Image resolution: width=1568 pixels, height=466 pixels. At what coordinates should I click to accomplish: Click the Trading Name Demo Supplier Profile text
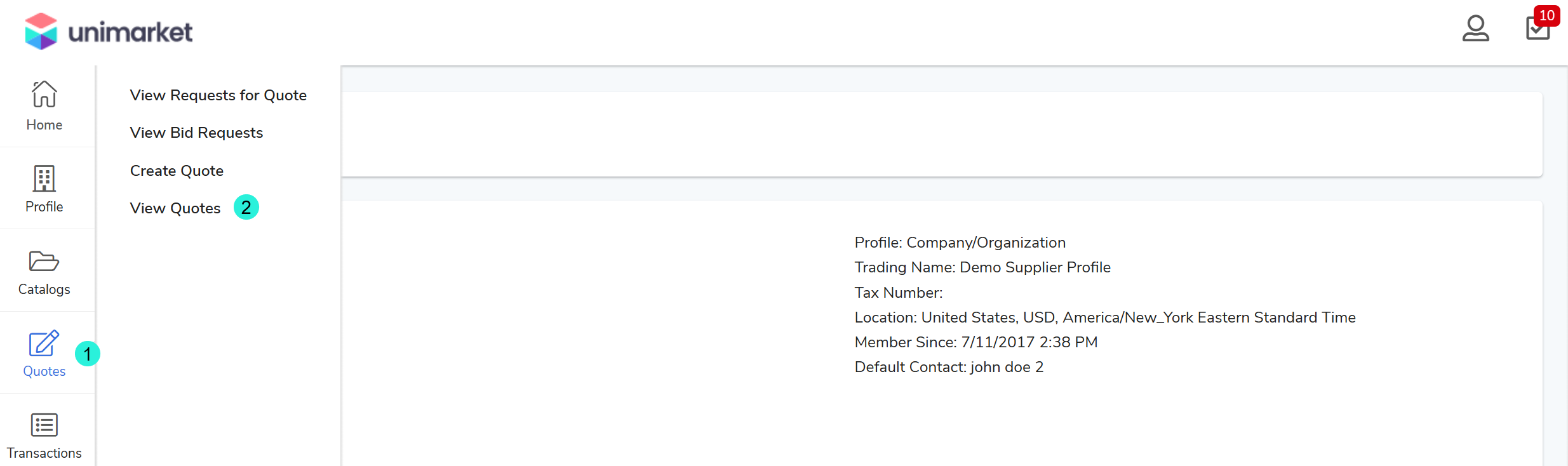(x=982, y=267)
